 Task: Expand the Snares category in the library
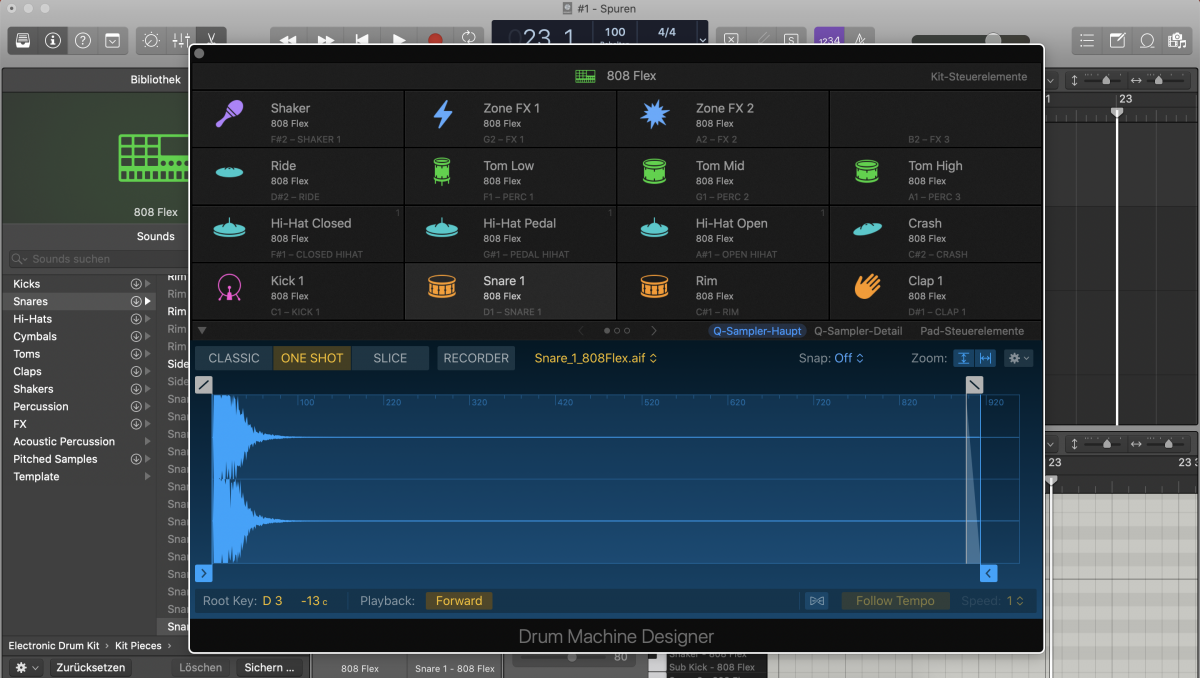(148, 301)
